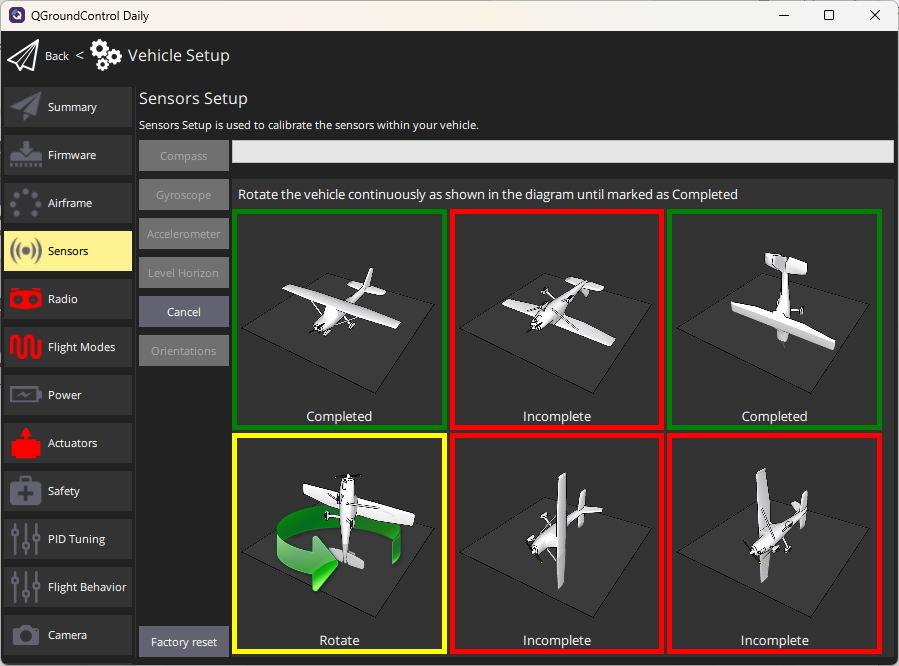Open Radio setup controller icon
Viewport: 899px width, 666px height.
[26, 299]
